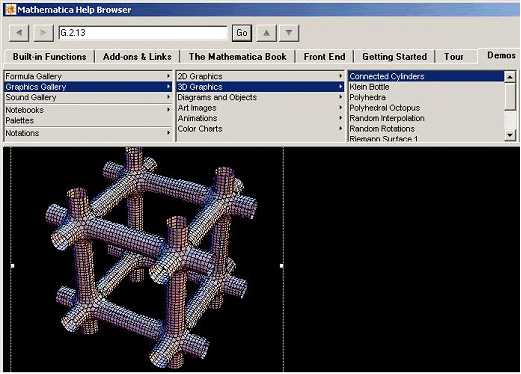Click the left selection handle of the graphic

click(13, 266)
